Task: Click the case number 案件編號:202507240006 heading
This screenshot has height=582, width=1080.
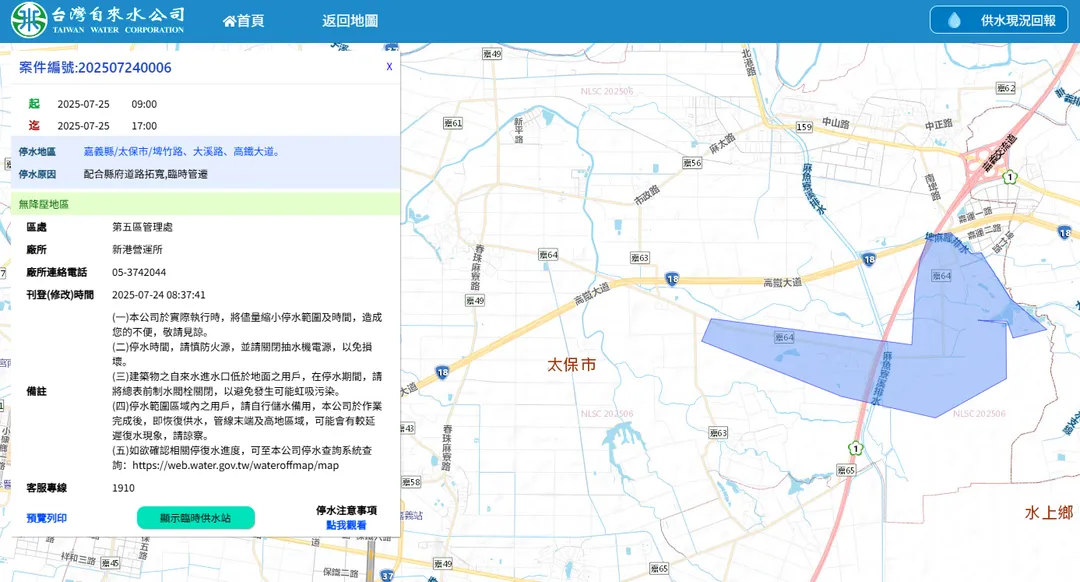Action: coord(95,67)
